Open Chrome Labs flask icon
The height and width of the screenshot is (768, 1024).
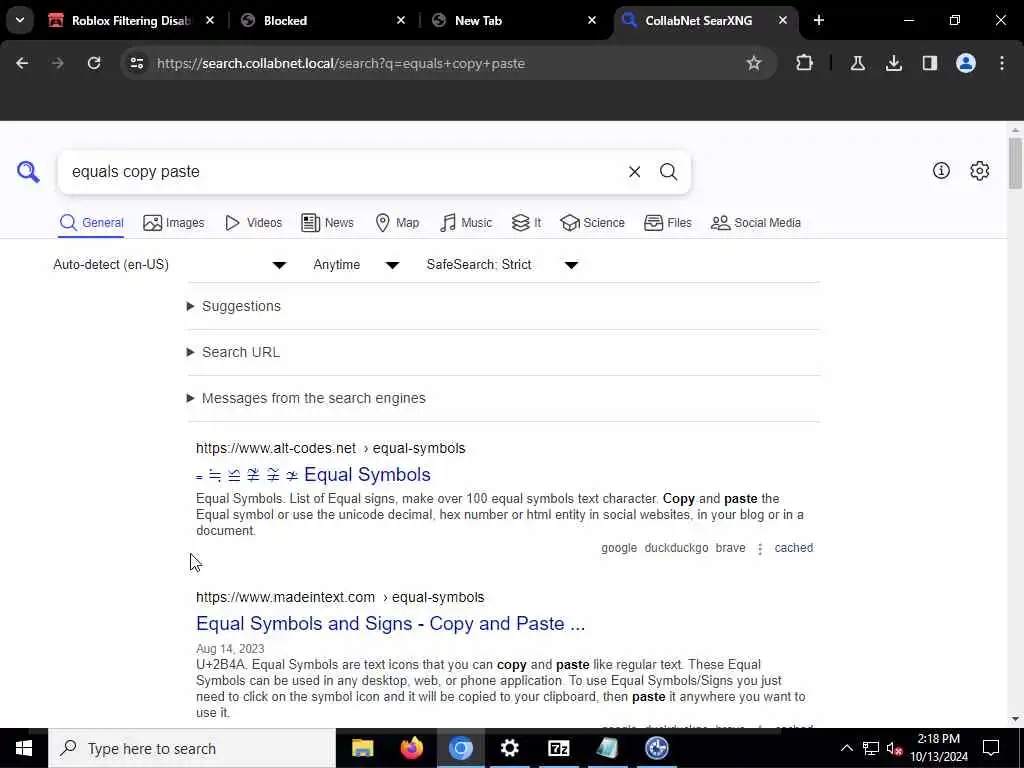pos(857,63)
